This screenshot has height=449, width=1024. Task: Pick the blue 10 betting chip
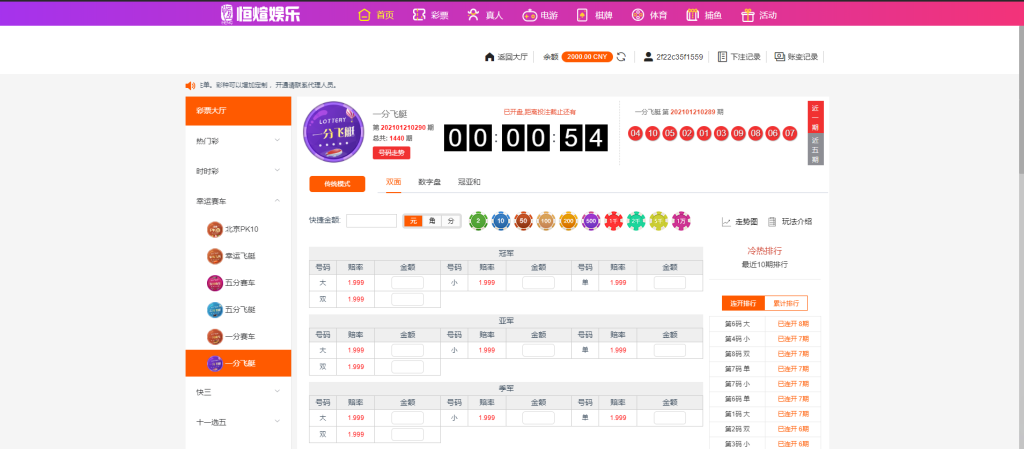pos(501,220)
